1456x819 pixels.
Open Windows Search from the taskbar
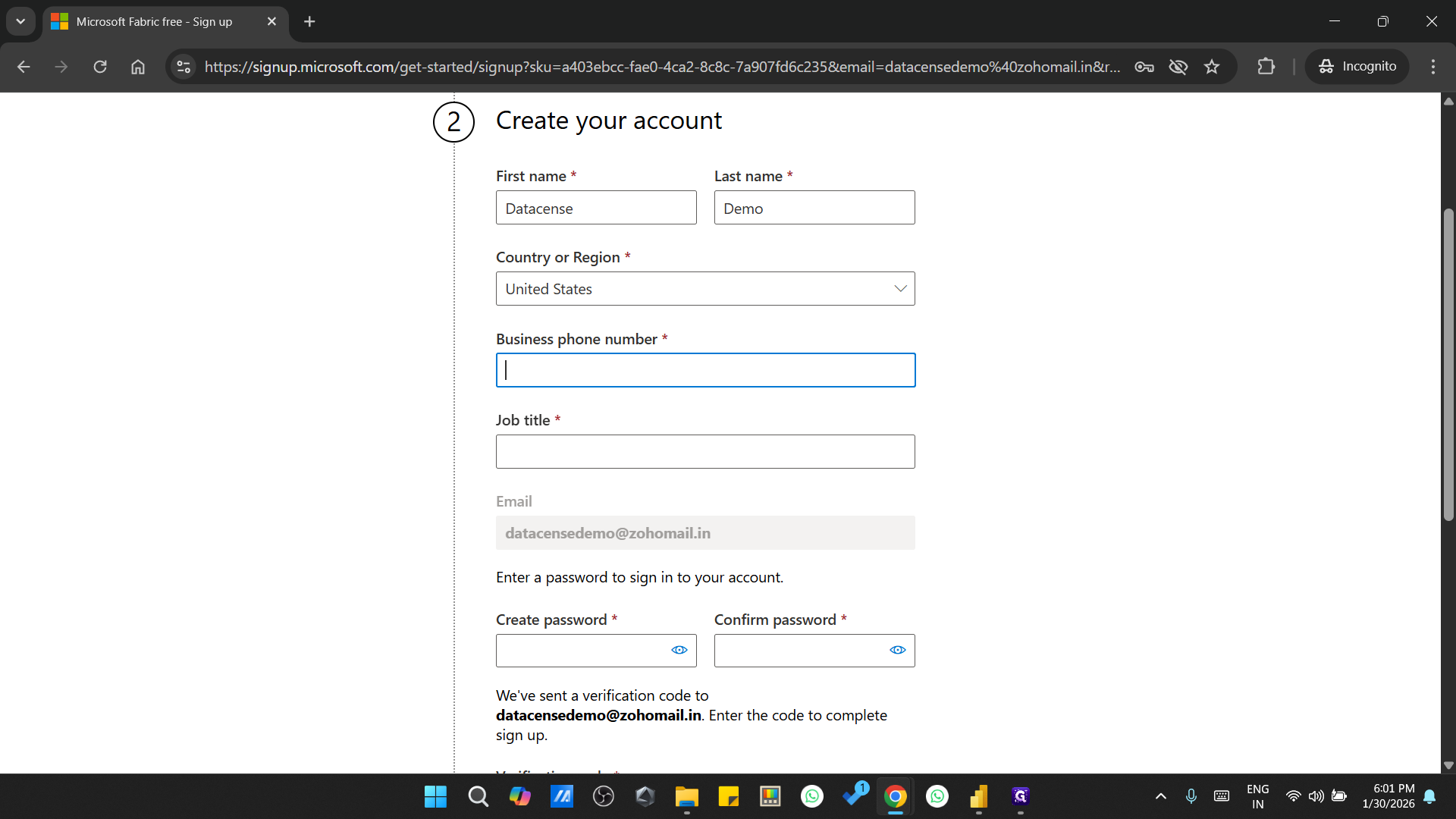point(478,797)
